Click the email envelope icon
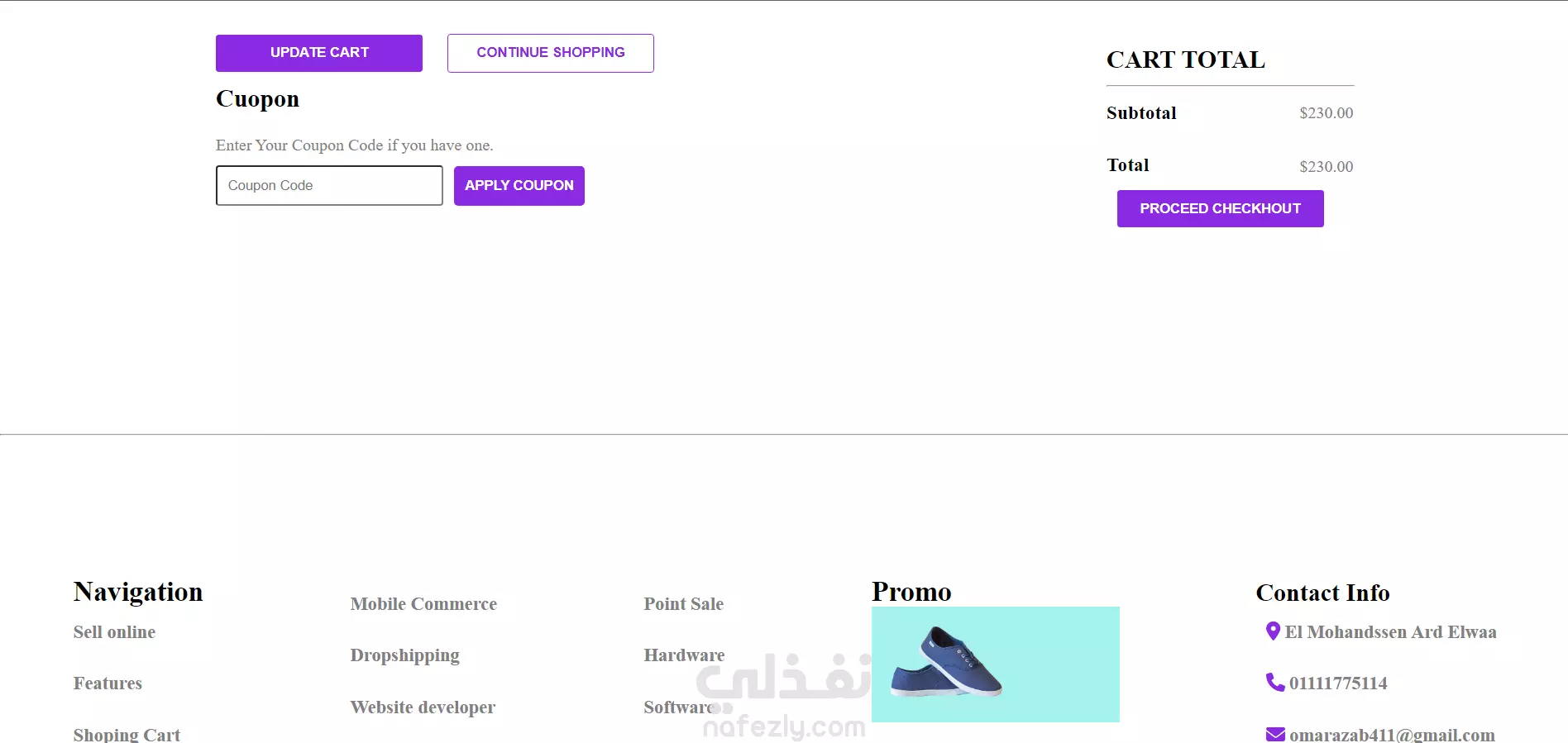Image resolution: width=1568 pixels, height=743 pixels. [1275, 734]
